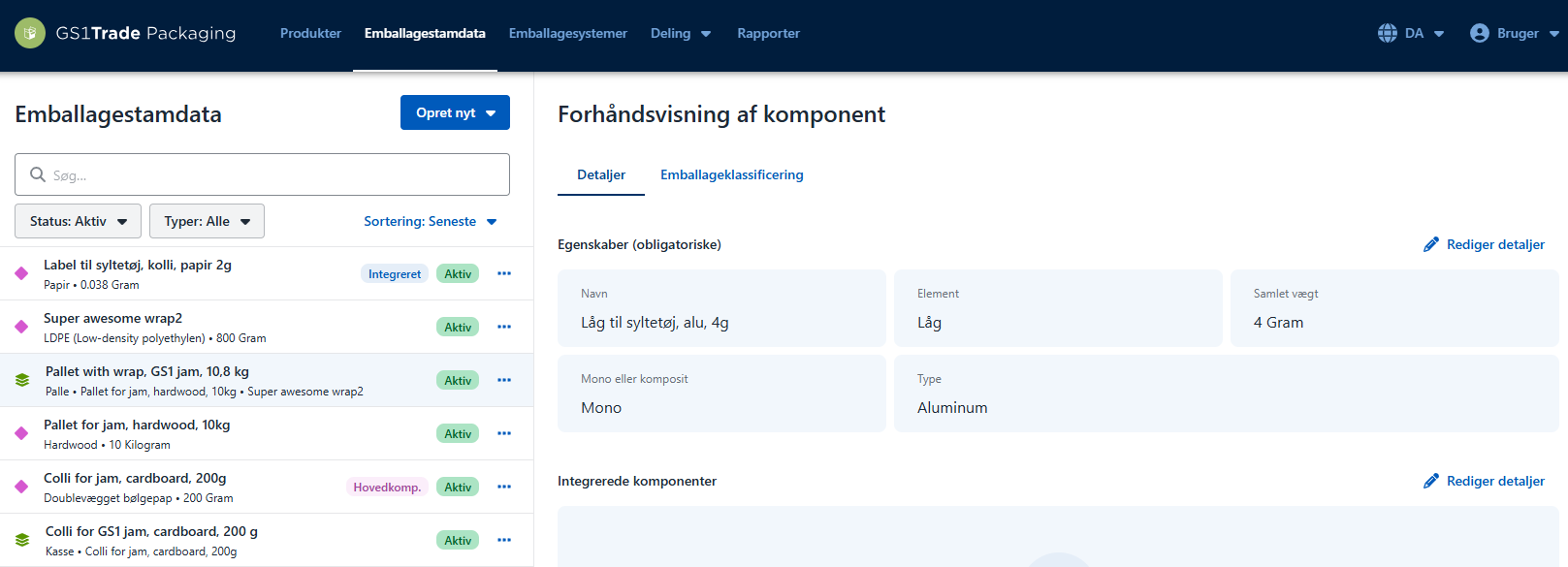Open three-dot menu for Colli for GS1 jam

pos(504,540)
